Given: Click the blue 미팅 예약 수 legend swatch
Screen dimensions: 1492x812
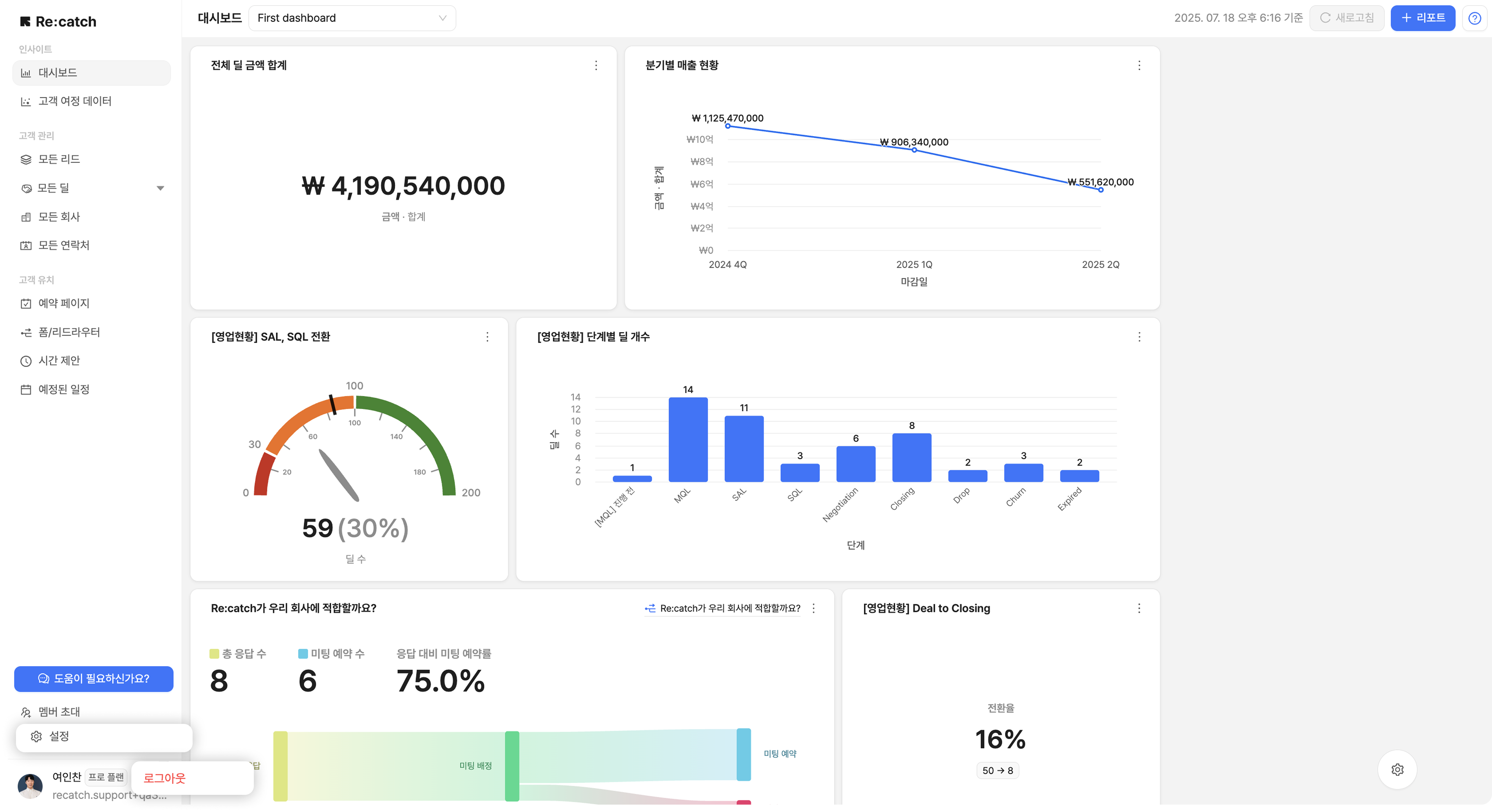Looking at the screenshot, I should 302,654.
